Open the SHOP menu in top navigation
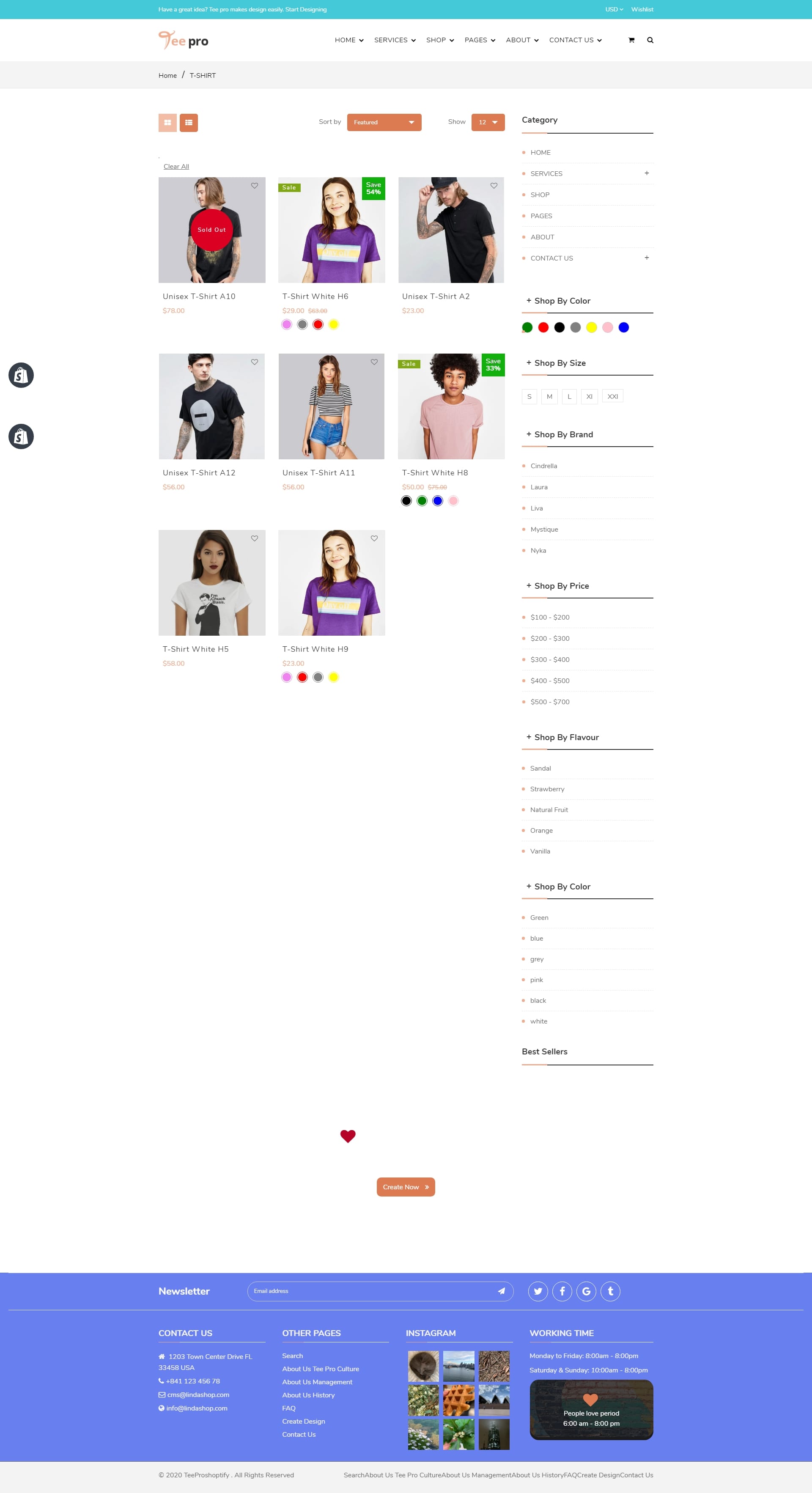Viewport: 812px width, 1493px height. point(440,40)
